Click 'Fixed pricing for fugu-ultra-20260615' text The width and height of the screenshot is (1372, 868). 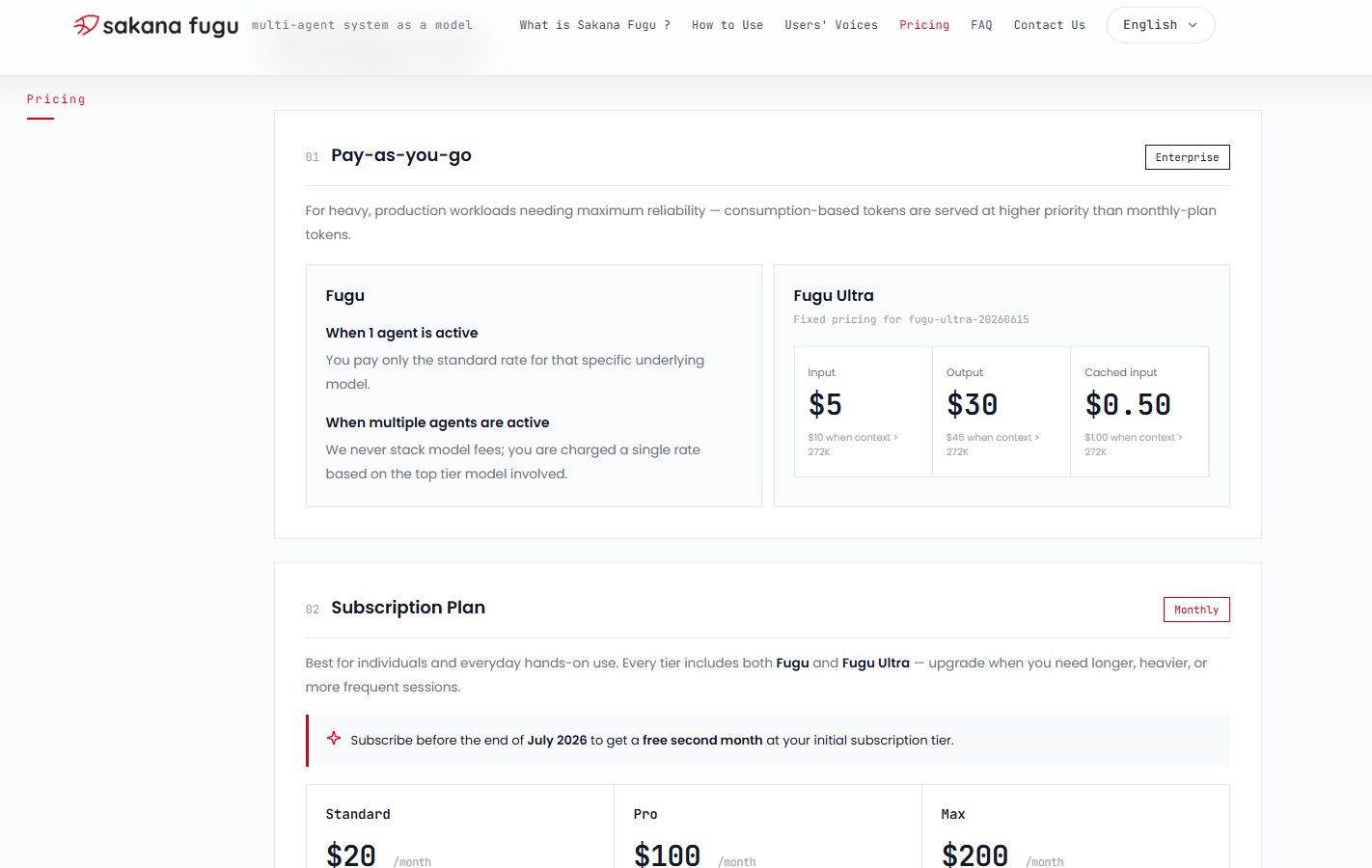point(911,319)
